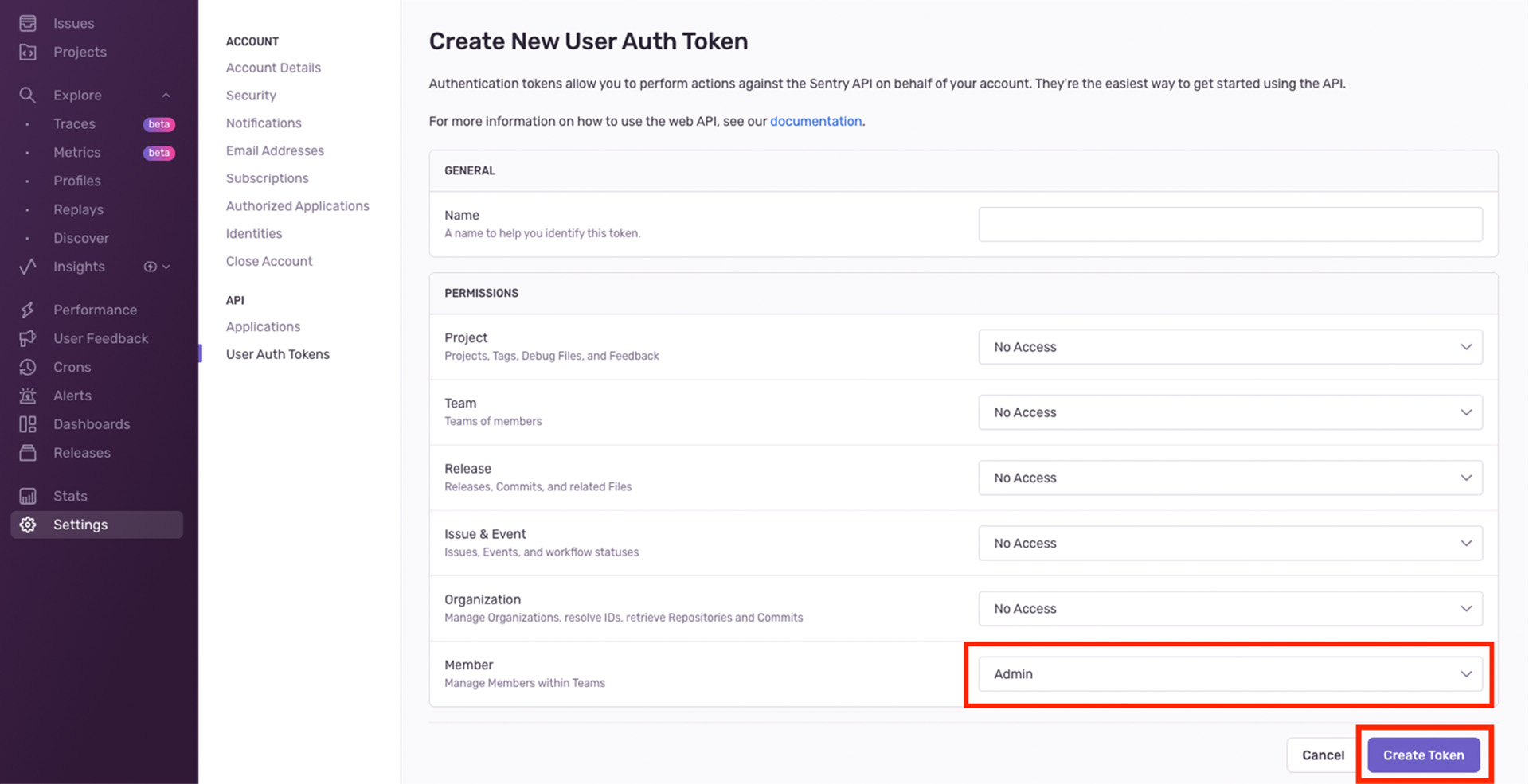Open the Member permission dropdown set to Admin
Image resolution: width=1529 pixels, height=784 pixels.
pyautogui.click(x=1230, y=674)
